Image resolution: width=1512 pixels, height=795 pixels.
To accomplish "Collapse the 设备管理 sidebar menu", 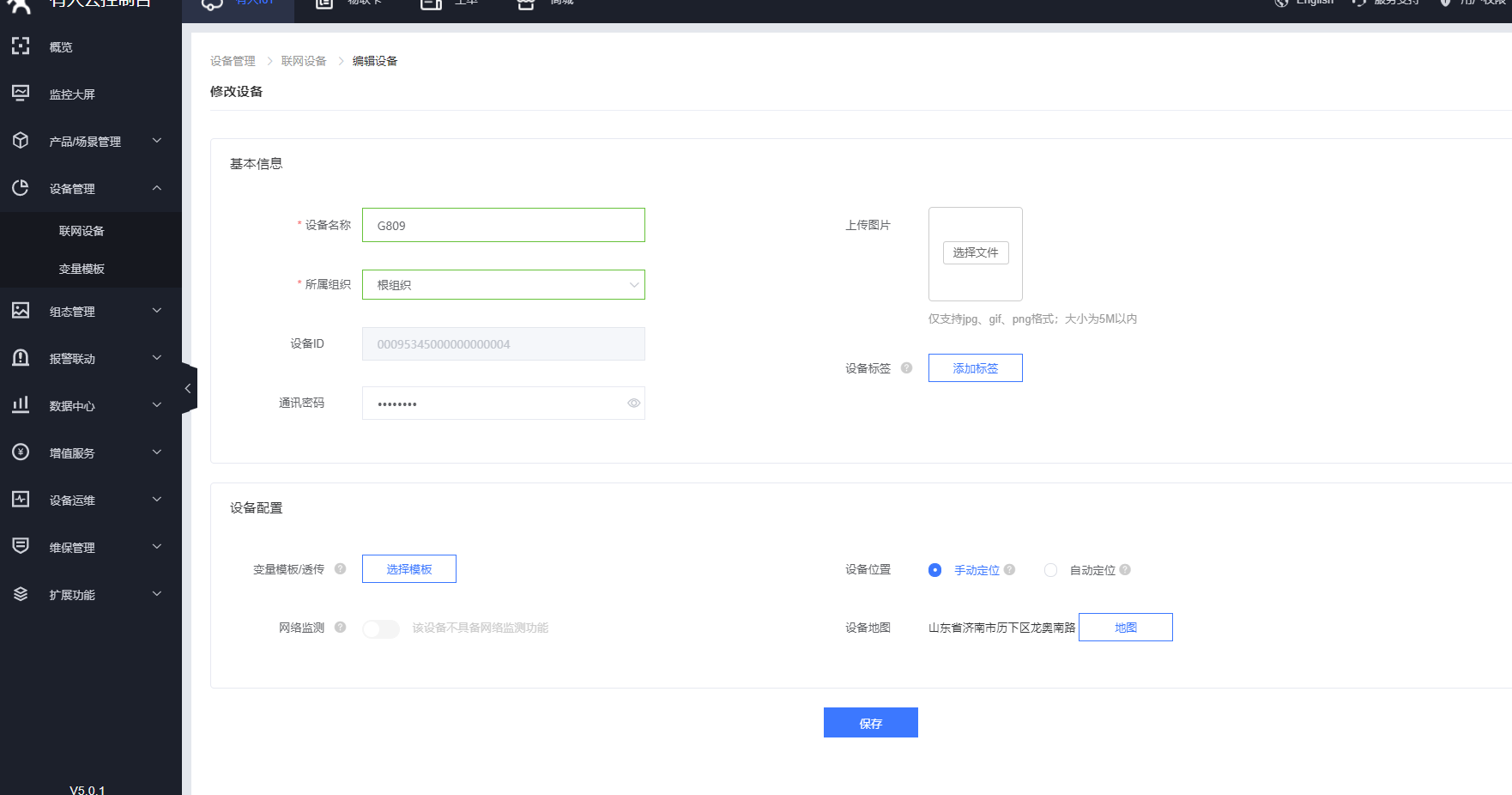I will (156, 188).
